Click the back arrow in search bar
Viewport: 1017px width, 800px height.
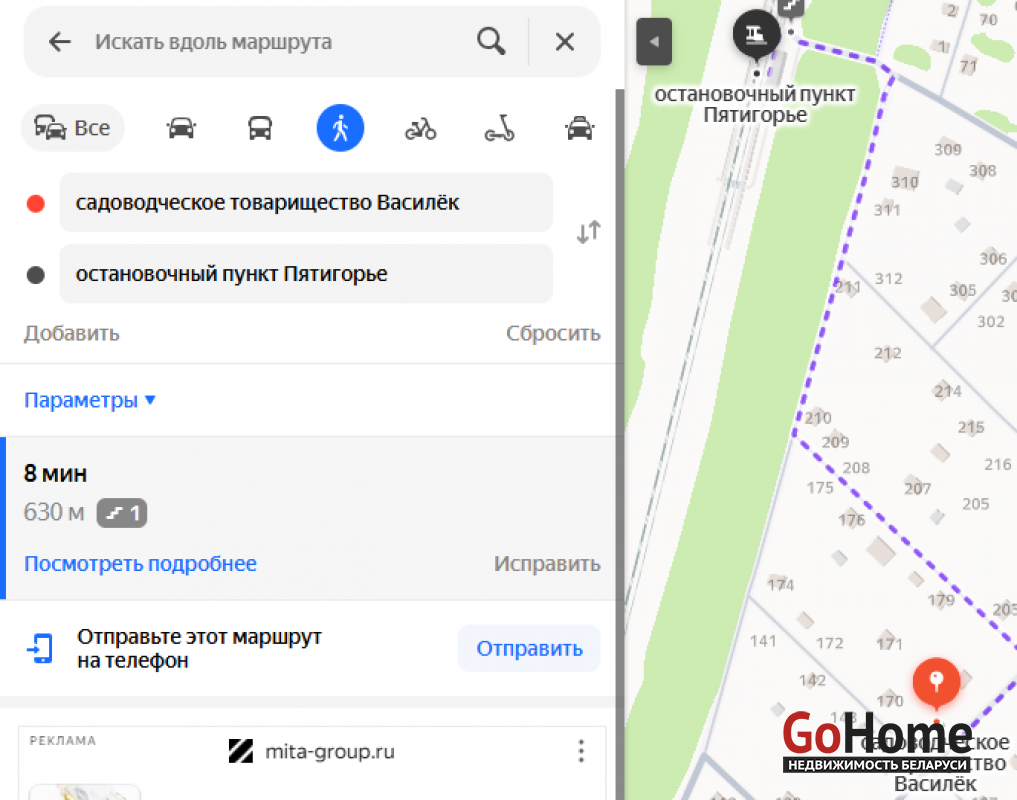(x=60, y=42)
